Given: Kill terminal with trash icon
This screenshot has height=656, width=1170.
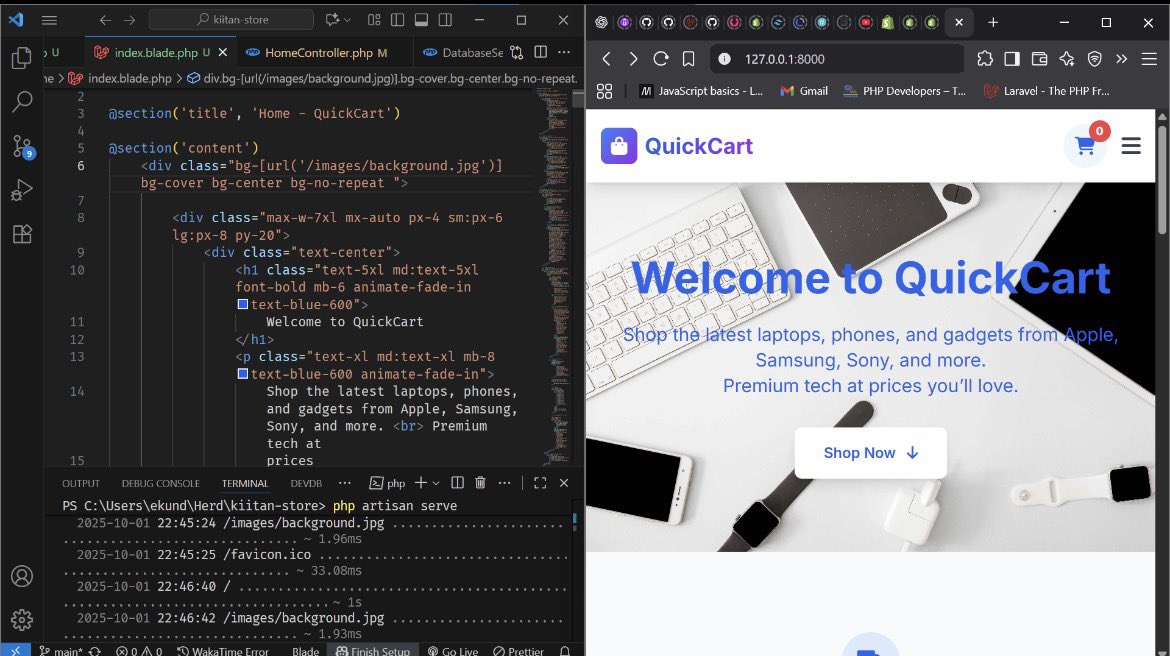Looking at the screenshot, I should click(x=481, y=483).
